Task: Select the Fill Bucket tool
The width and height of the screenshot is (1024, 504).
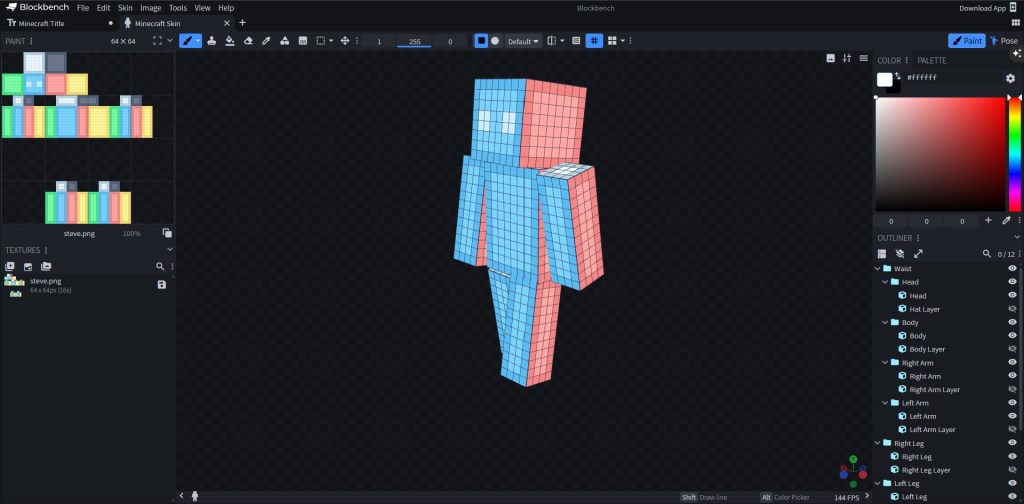Action: tap(229, 41)
